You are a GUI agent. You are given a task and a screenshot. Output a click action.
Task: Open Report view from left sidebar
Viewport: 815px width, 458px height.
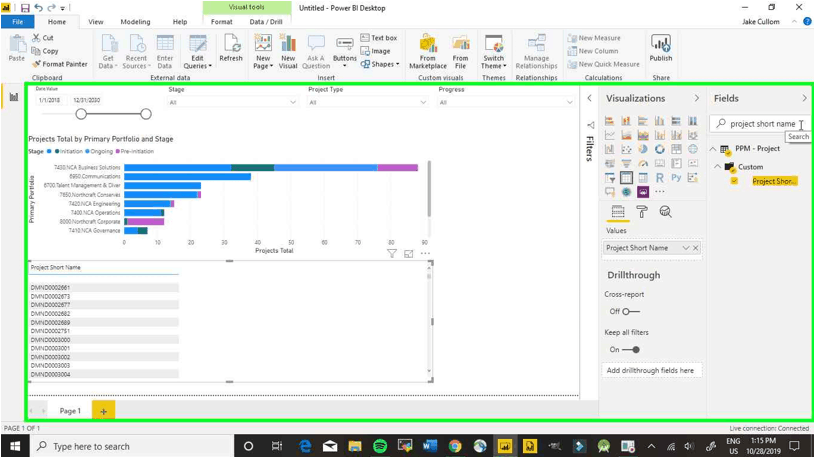point(14,97)
